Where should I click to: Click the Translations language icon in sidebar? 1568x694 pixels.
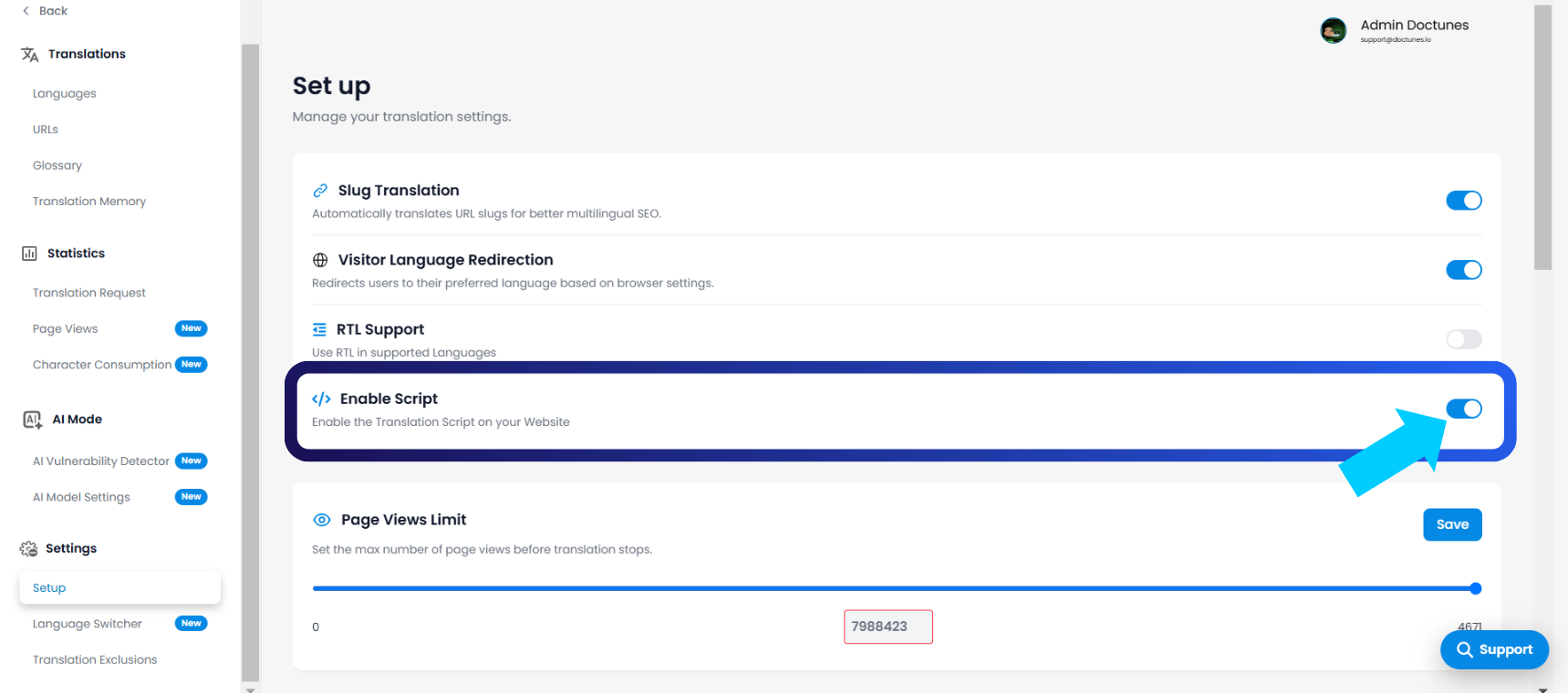(30, 55)
